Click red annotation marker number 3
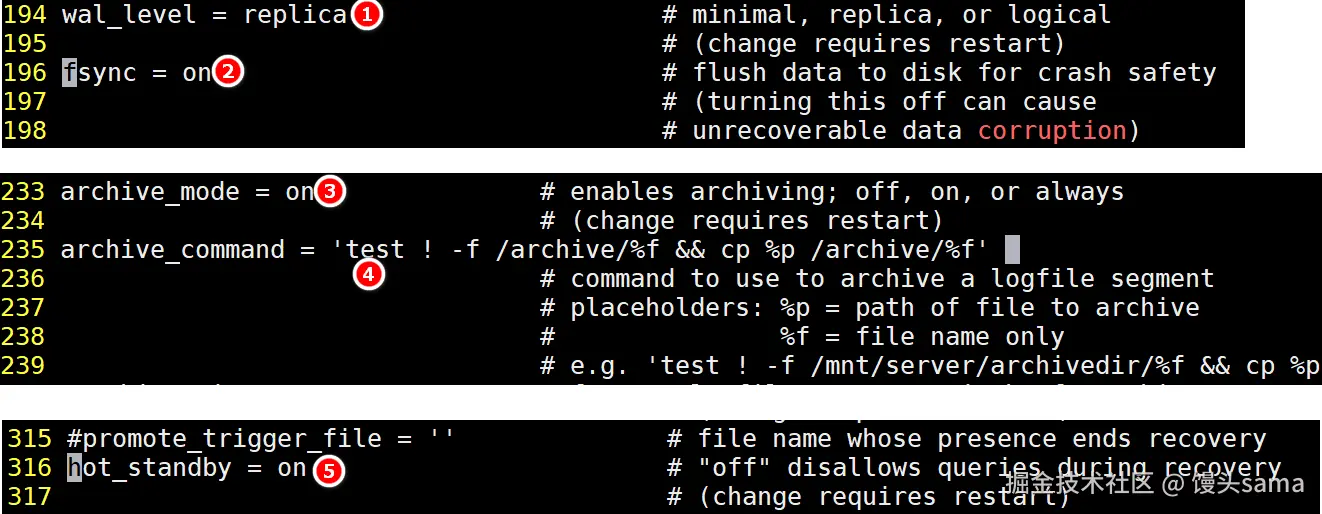This screenshot has width=1322, height=514. tap(330, 191)
